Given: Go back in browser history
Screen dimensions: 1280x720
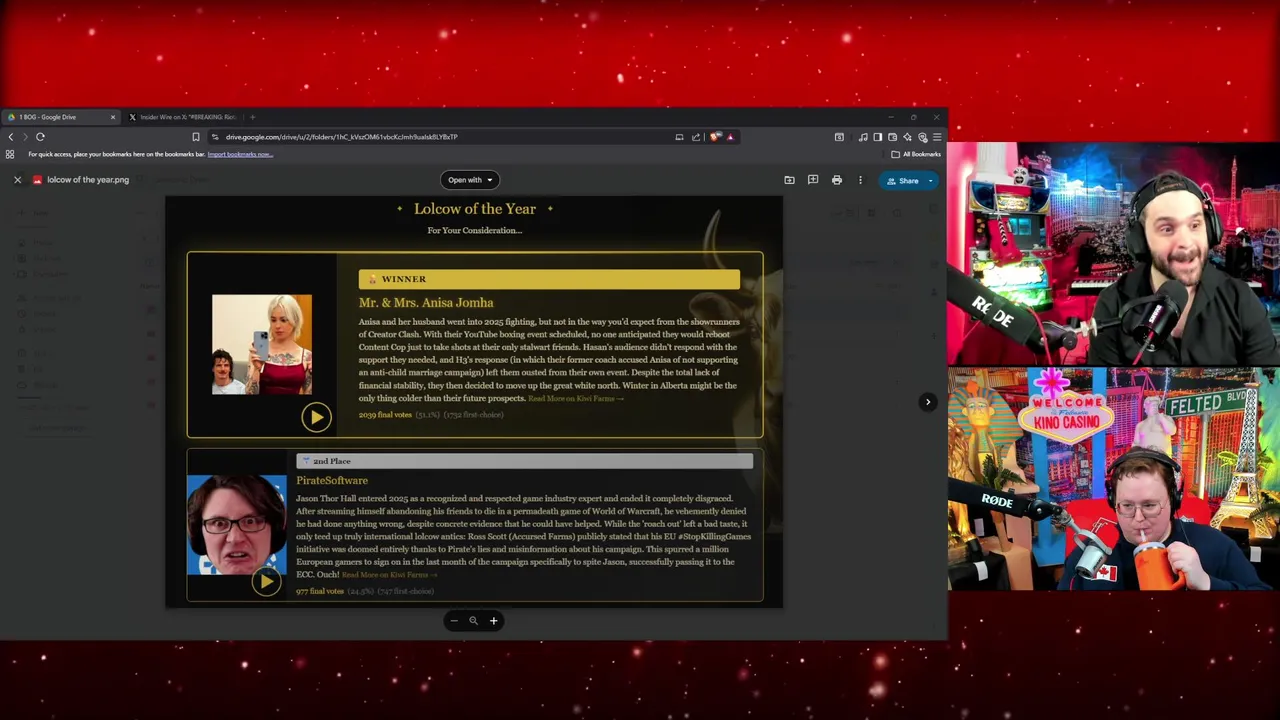Looking at the screenshot, I should click(11, 137).
